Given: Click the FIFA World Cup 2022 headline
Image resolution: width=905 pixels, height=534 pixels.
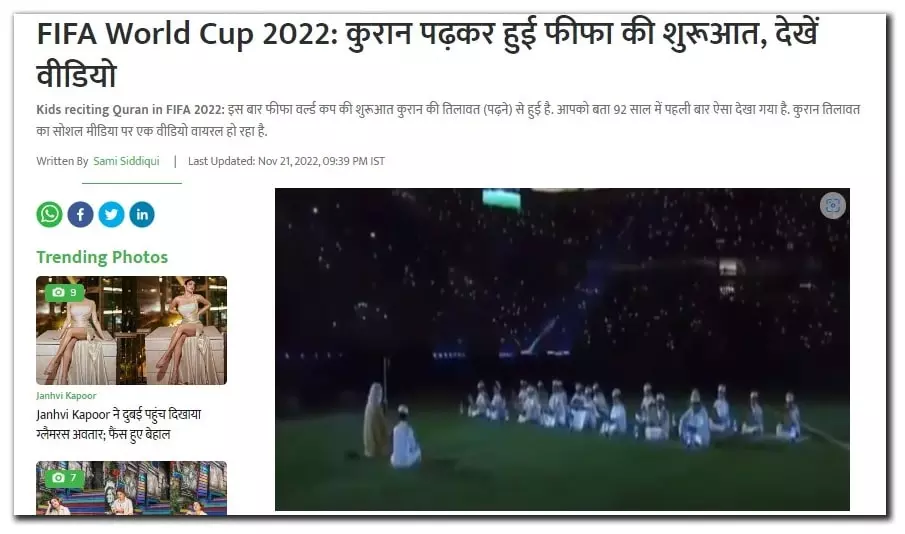Looking at the screenshot, I should (428, 54).
